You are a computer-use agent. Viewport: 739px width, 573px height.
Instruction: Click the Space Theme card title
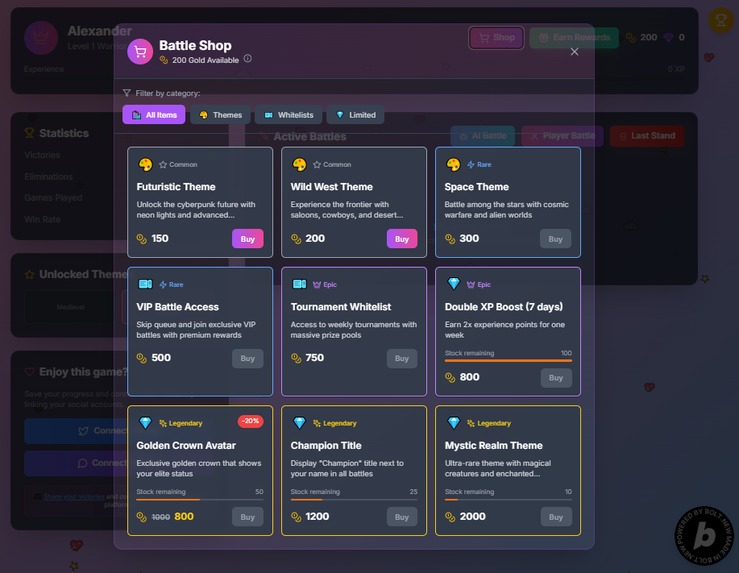pyautogui.click(x=476, y=187)
